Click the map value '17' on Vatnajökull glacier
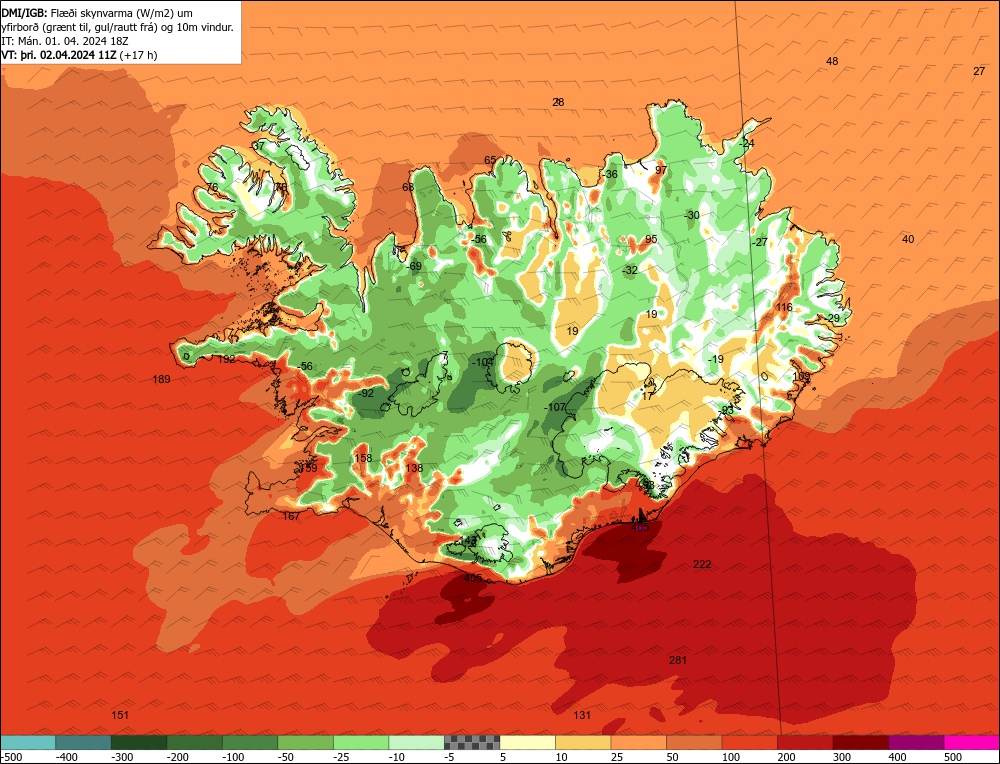Image resolution: width=1000 pixels, height=764 pixels. click(x=648, y=396)
